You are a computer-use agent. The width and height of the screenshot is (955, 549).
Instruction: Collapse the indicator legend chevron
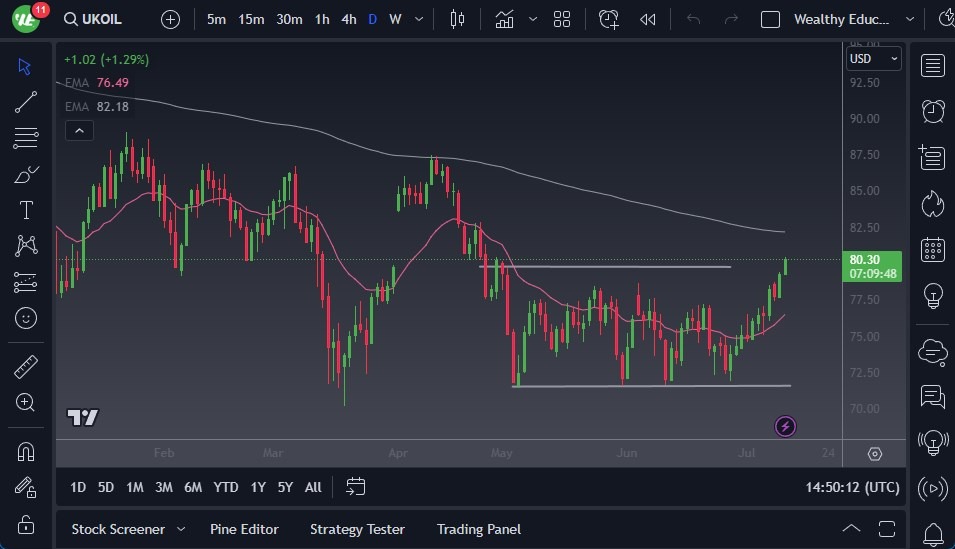78,130
